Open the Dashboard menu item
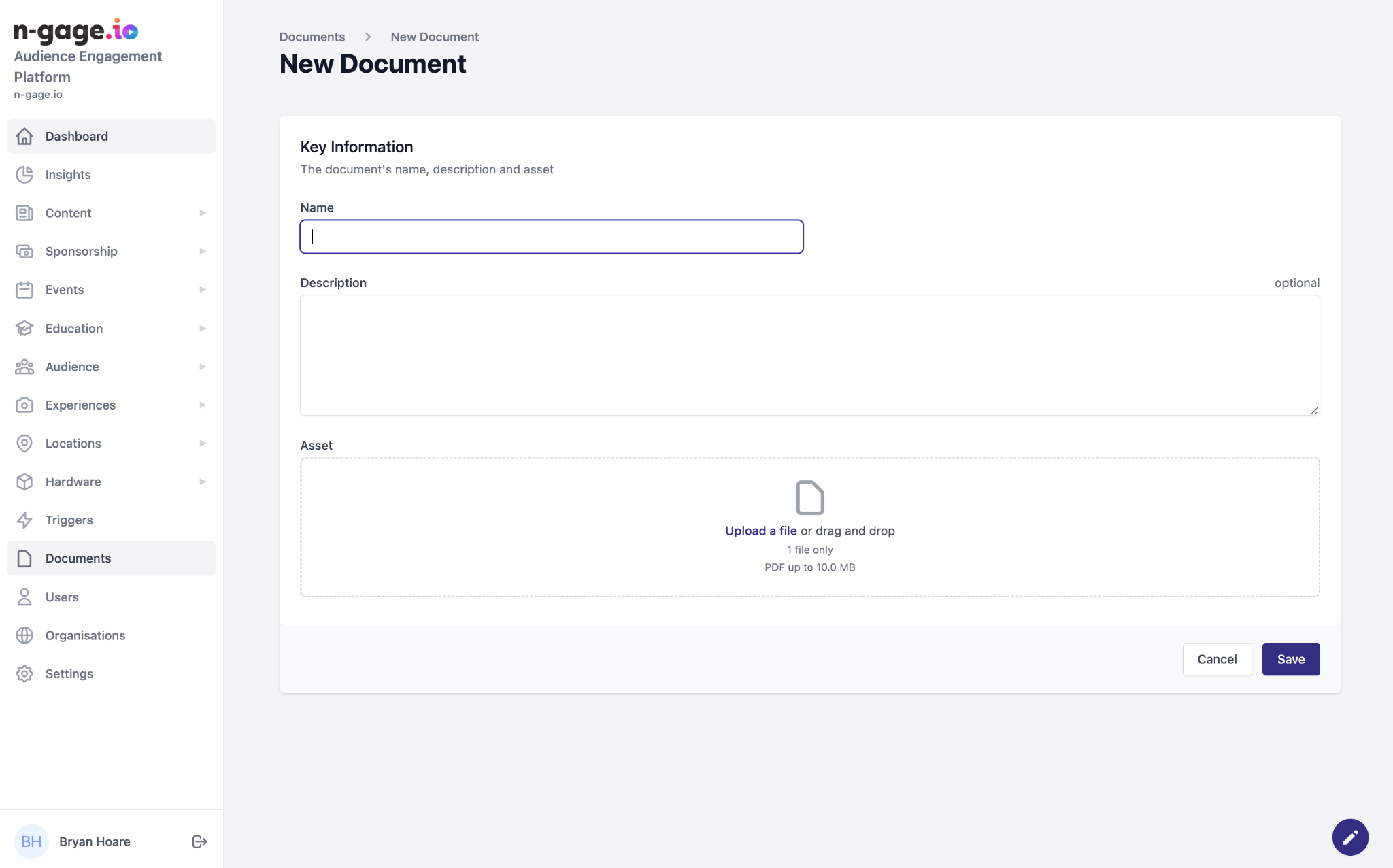1393x868 pixels. [77, 137]
